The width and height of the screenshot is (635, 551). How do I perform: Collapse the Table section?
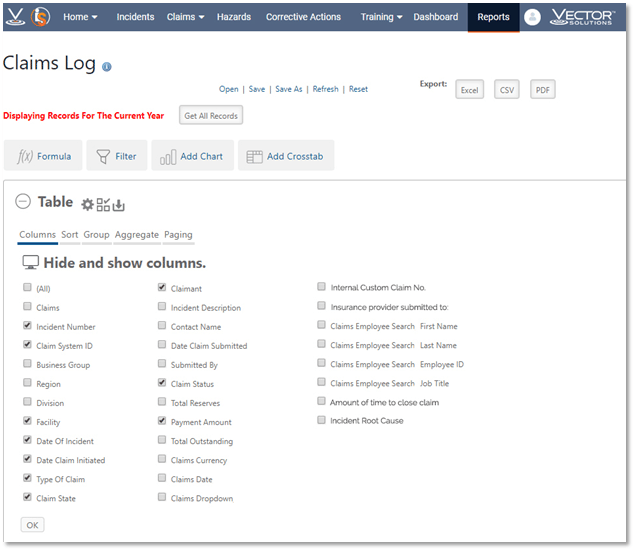click(23, 202)
